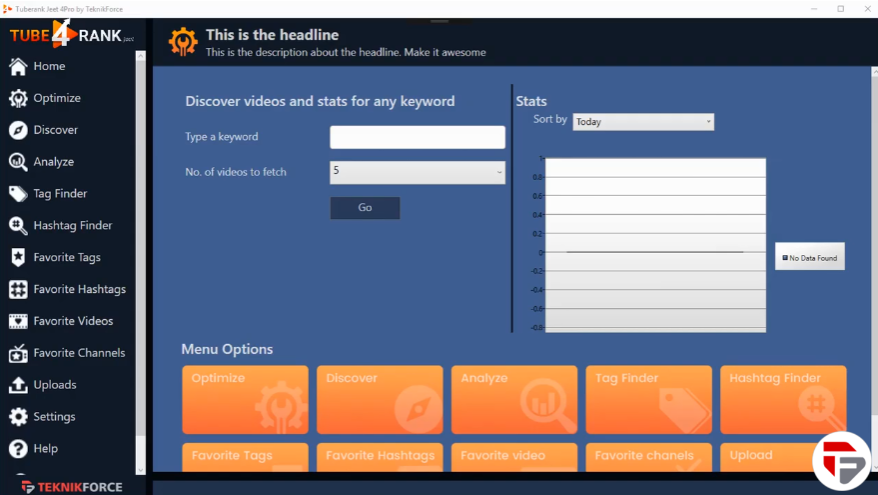
Task: Click the Favorite Hashtags orange tile
Action: coord(380,457)
